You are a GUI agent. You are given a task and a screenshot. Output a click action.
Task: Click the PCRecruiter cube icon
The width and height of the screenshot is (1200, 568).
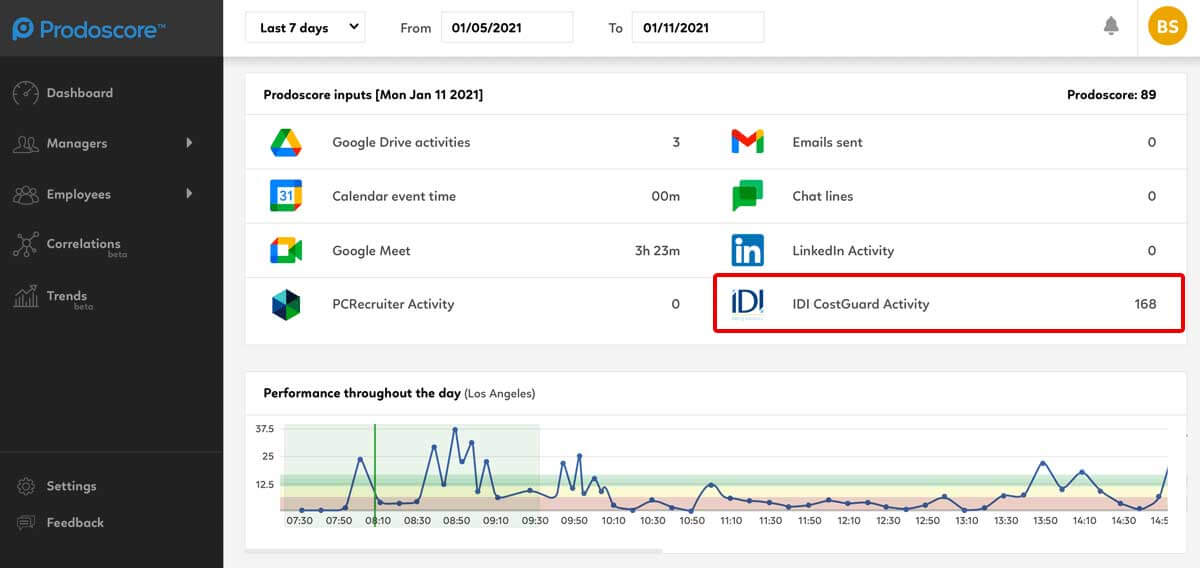coord(286,304)
